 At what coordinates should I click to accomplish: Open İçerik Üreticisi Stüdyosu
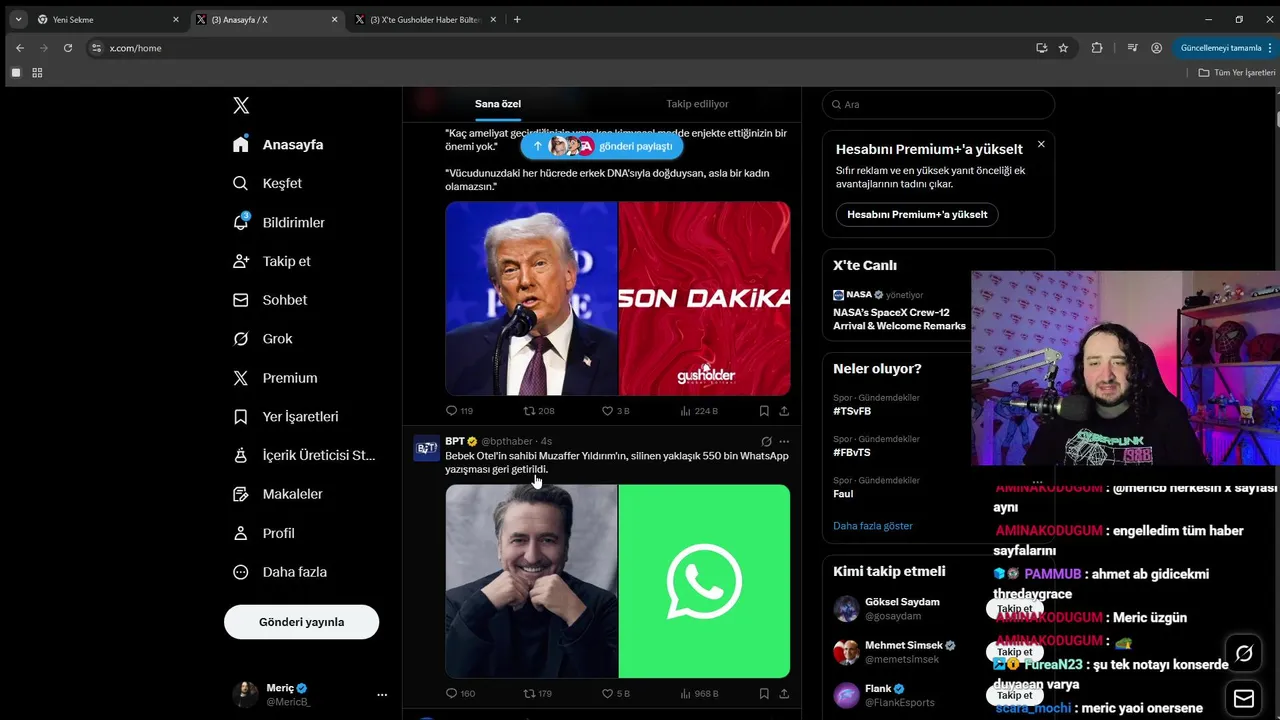(x=303, y=455)
